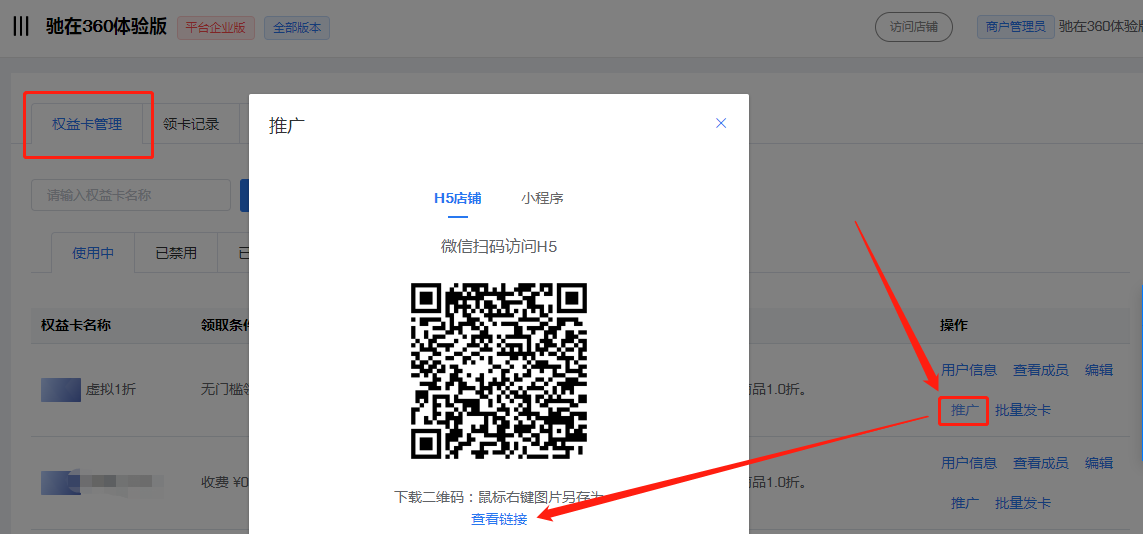
Task: Open 用户信息 in the 收费 card row
Action: tap(969, 463)
